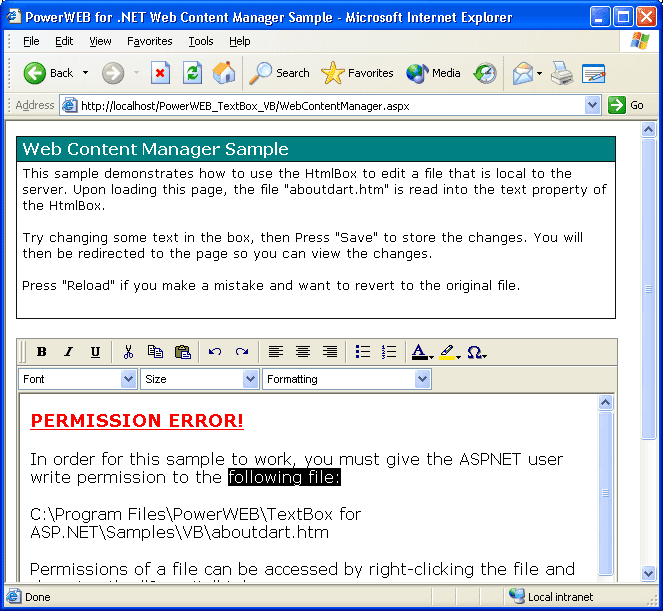Click the browser Forward arrow
663x611 pixels.
113,73
